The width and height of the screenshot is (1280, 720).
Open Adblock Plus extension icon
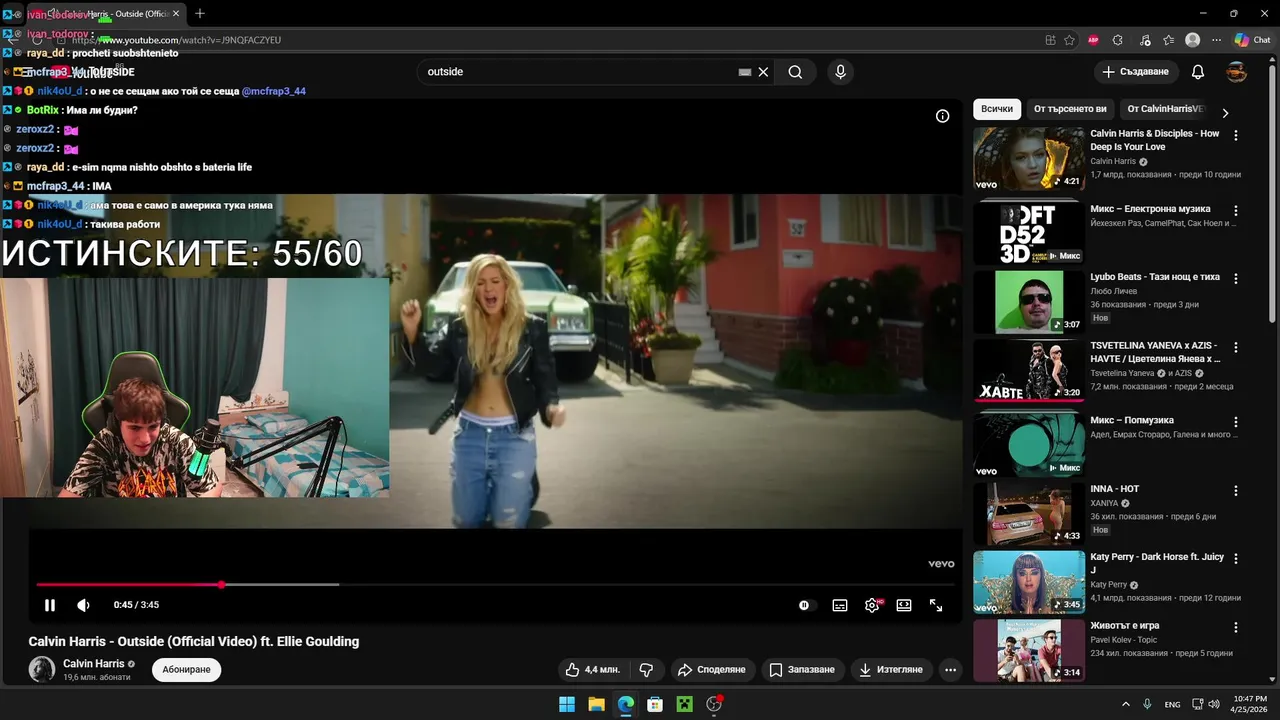coord(1093,40)
